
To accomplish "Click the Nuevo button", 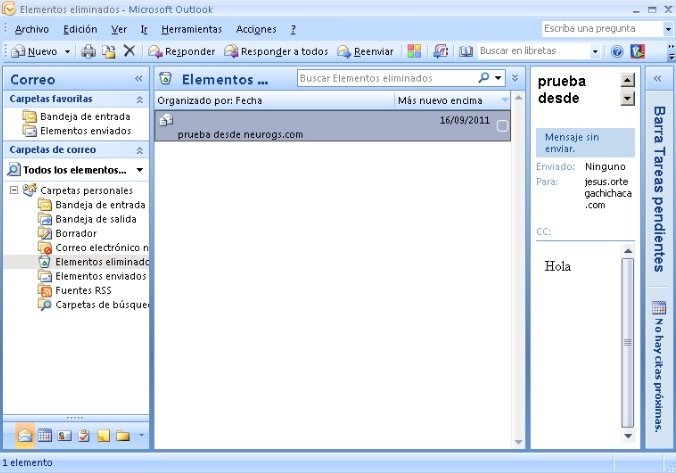I will click(x=36, y=52).
